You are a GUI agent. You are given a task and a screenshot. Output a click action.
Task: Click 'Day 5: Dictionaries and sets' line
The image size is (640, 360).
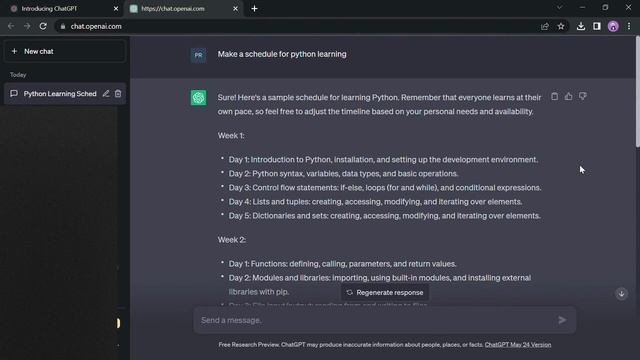(384, 216)
